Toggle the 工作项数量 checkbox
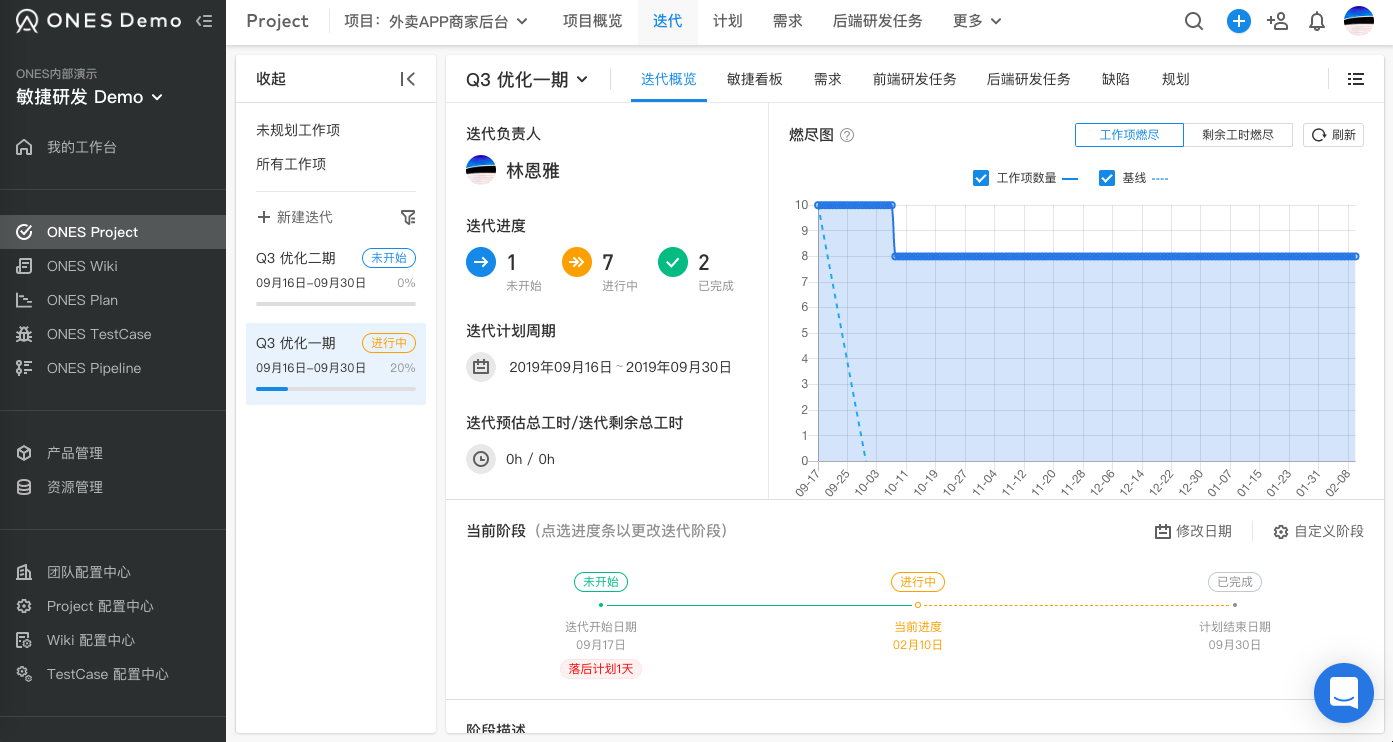 (x=981, y=178)
